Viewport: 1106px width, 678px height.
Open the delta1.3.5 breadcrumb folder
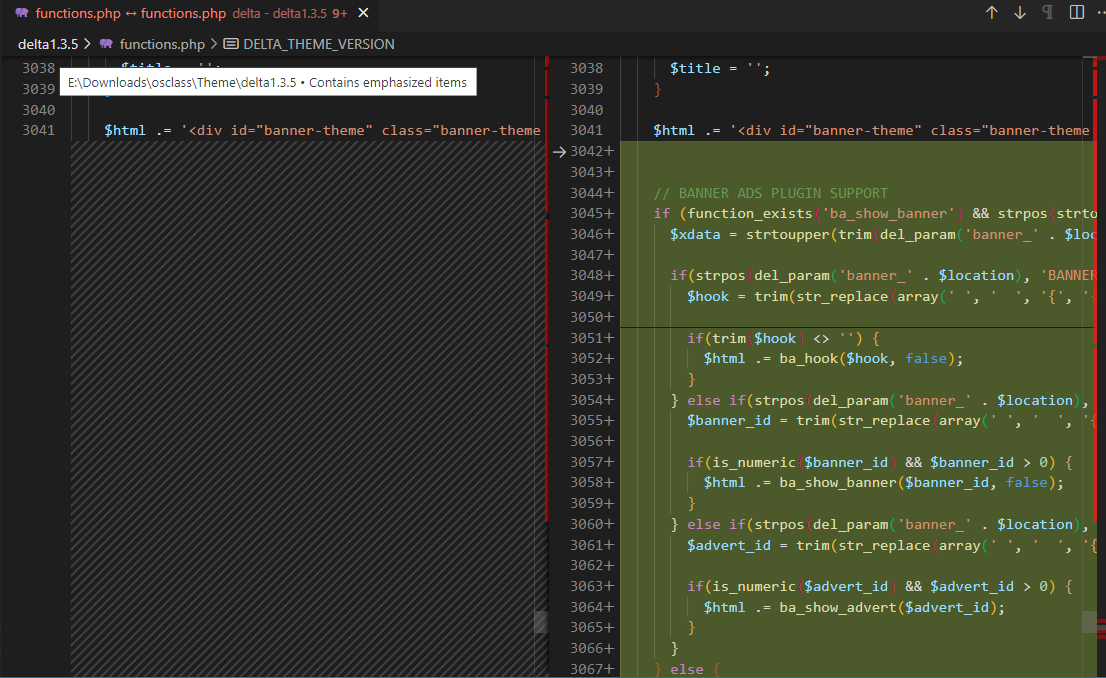[x=48, y=44]
